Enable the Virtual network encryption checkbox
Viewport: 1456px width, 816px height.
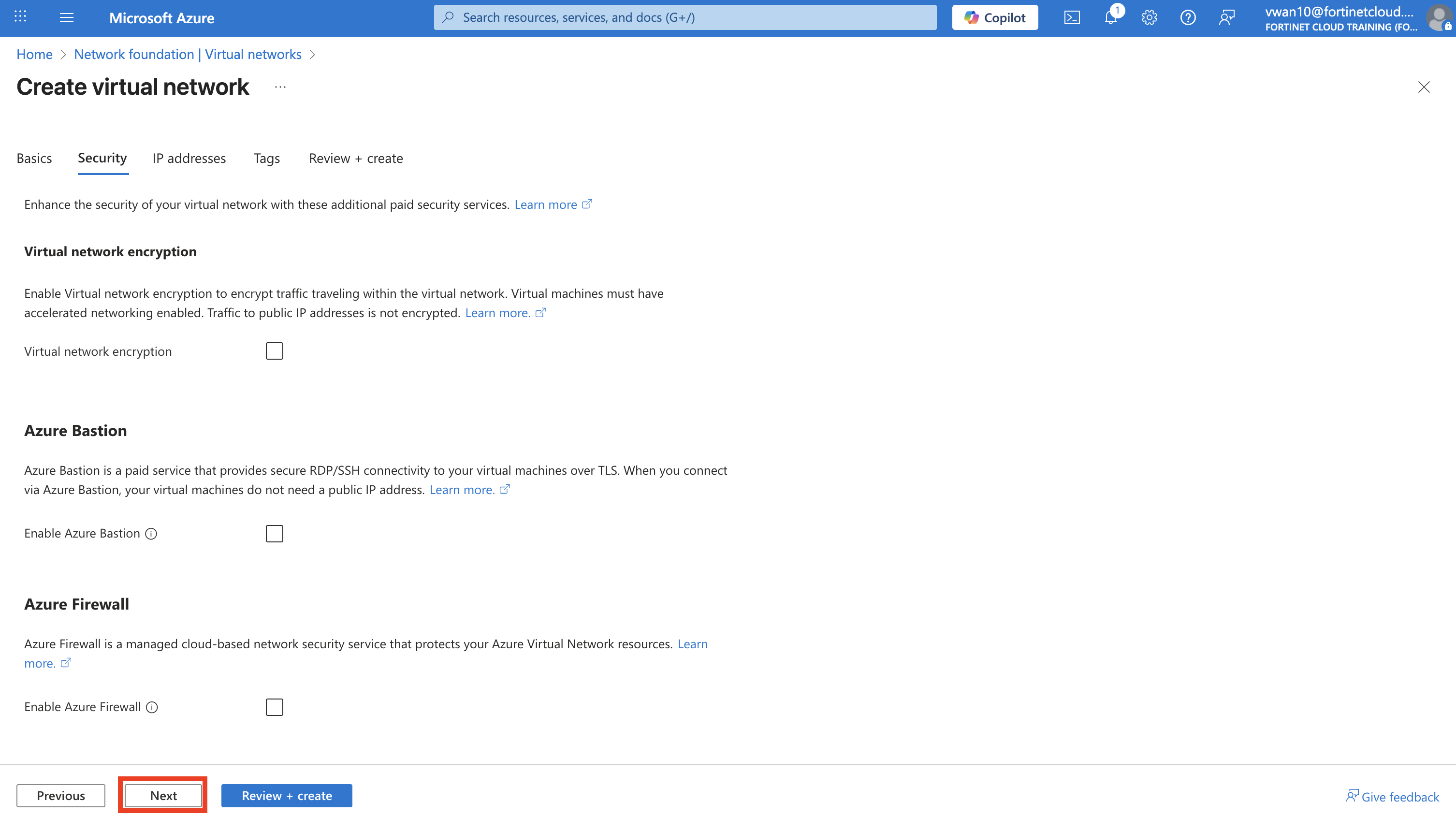point(274,351)
